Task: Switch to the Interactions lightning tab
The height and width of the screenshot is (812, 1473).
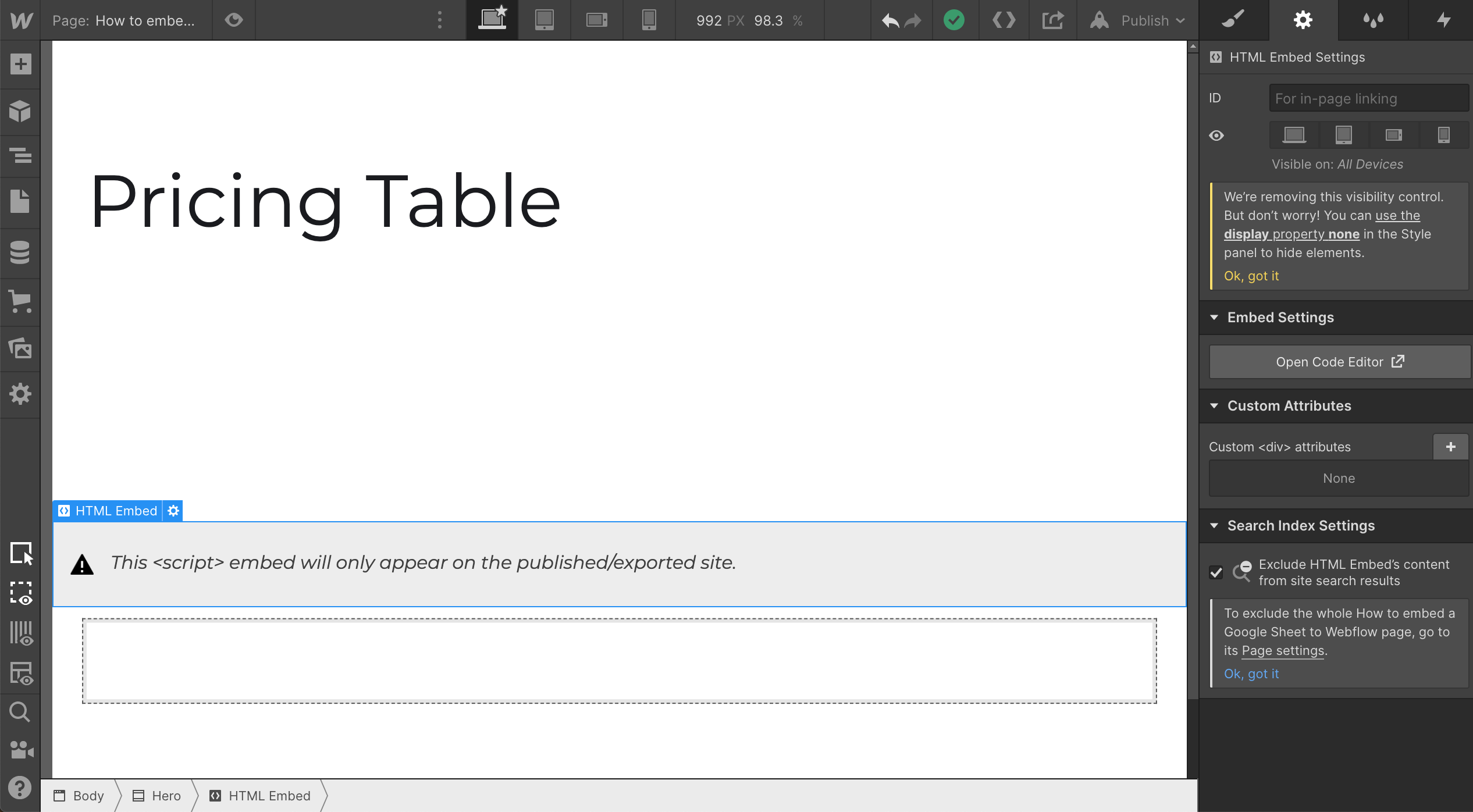Action: [1443, 20]
